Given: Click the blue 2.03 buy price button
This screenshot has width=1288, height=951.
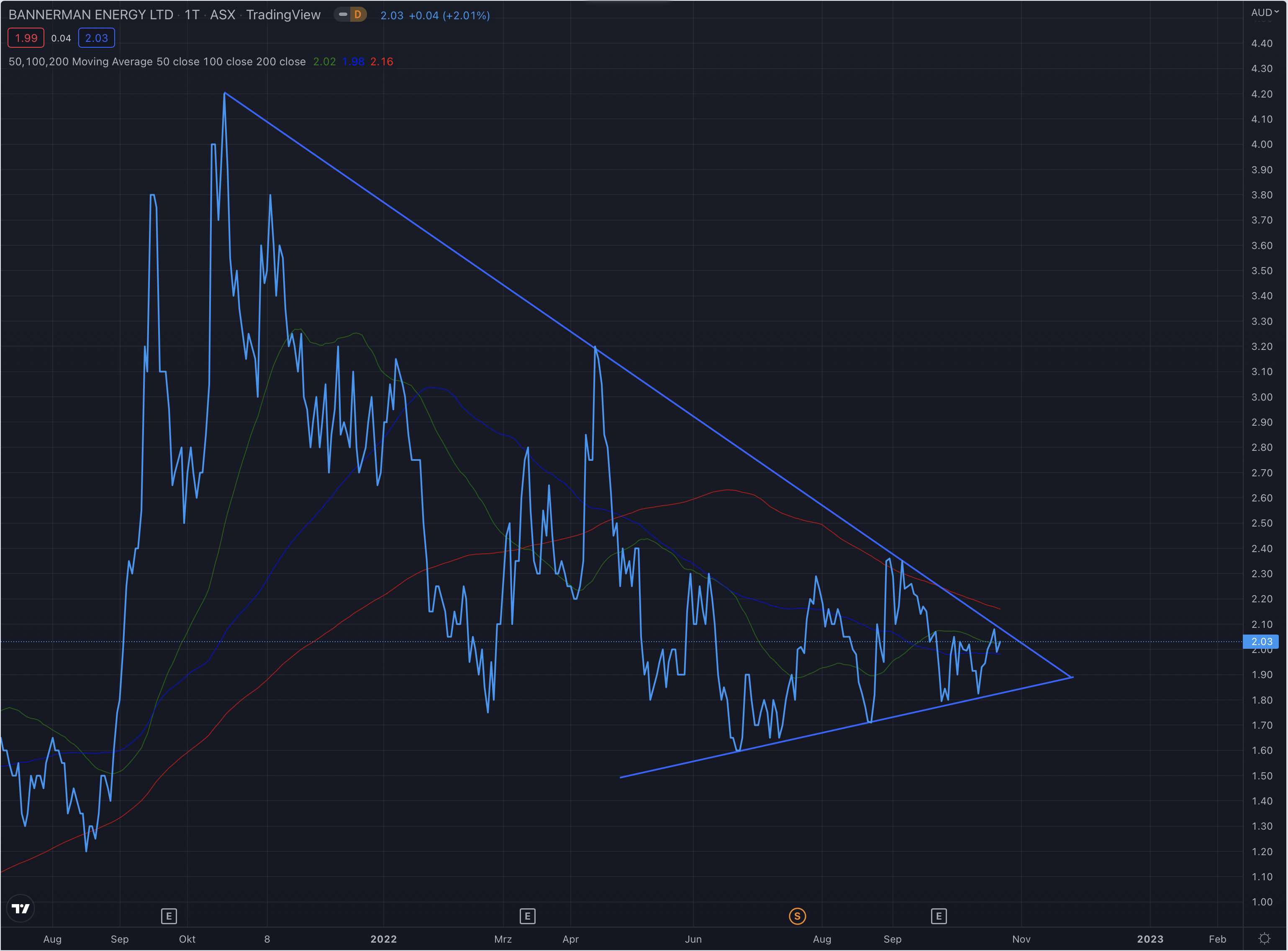Looking at the screenshot, I should point(96,38).
